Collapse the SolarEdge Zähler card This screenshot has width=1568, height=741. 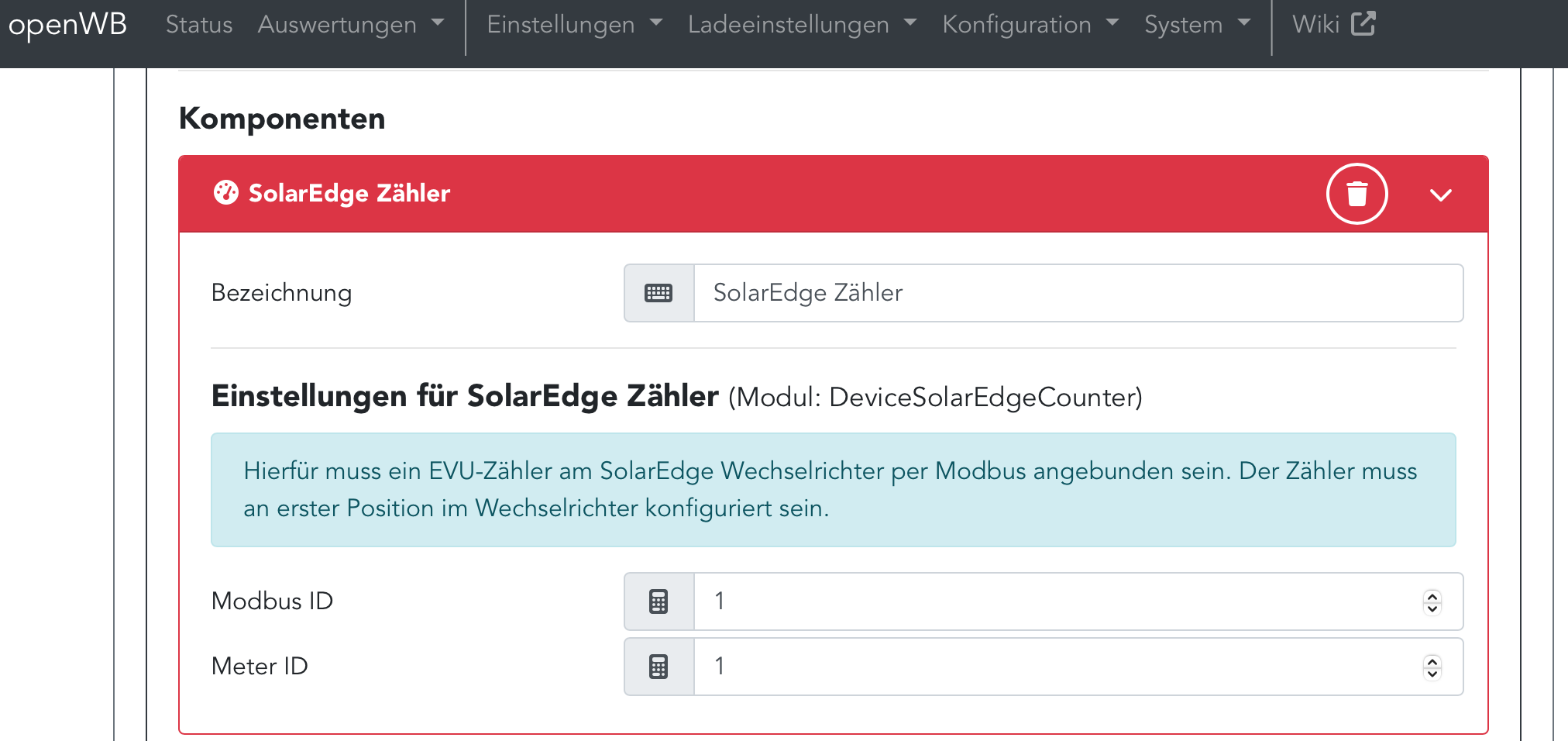(1440, 195)
